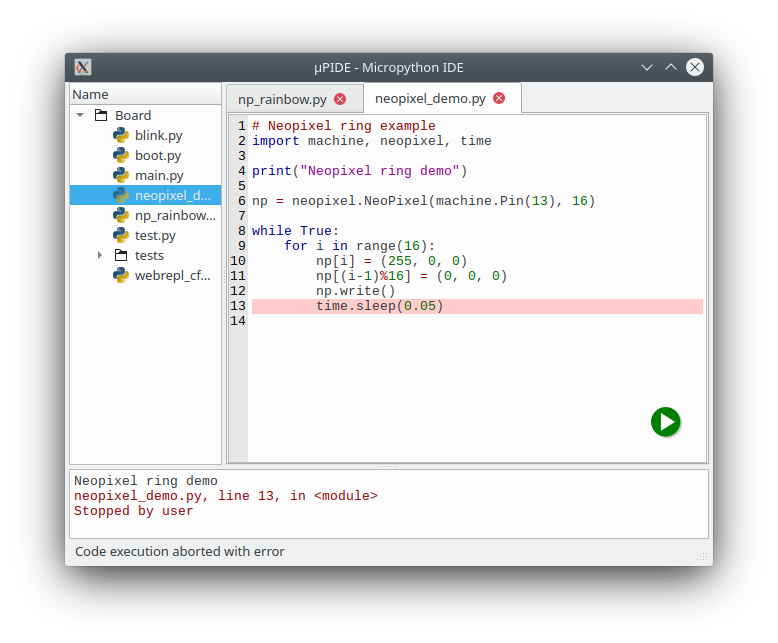Image resolution: width=778 pixels, height=643 pixels.
Task: Open the window menu icon in title bar
Action: (83, 67)
